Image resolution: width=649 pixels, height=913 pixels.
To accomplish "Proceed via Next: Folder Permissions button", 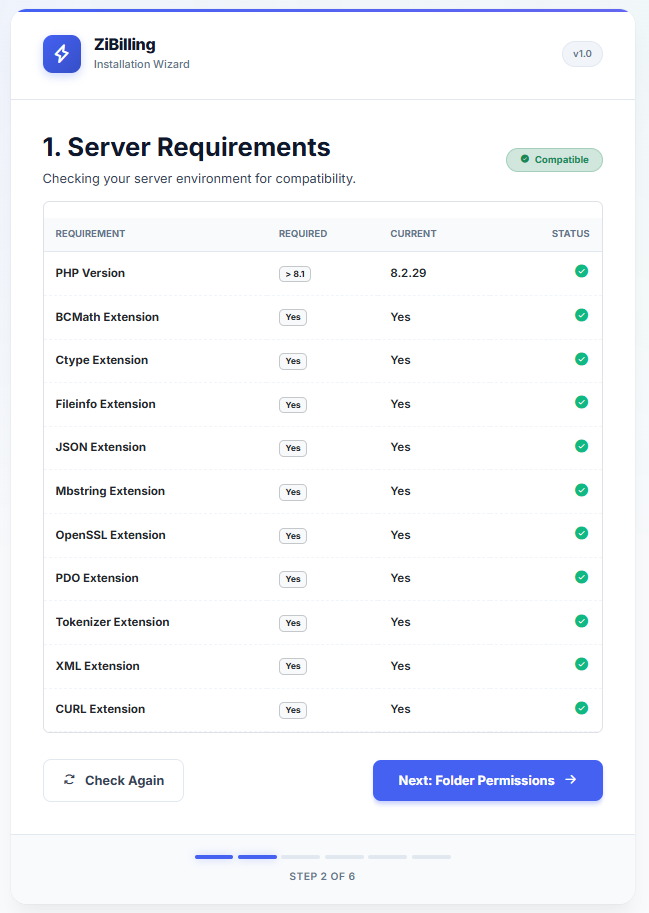I will pos(487,780).
